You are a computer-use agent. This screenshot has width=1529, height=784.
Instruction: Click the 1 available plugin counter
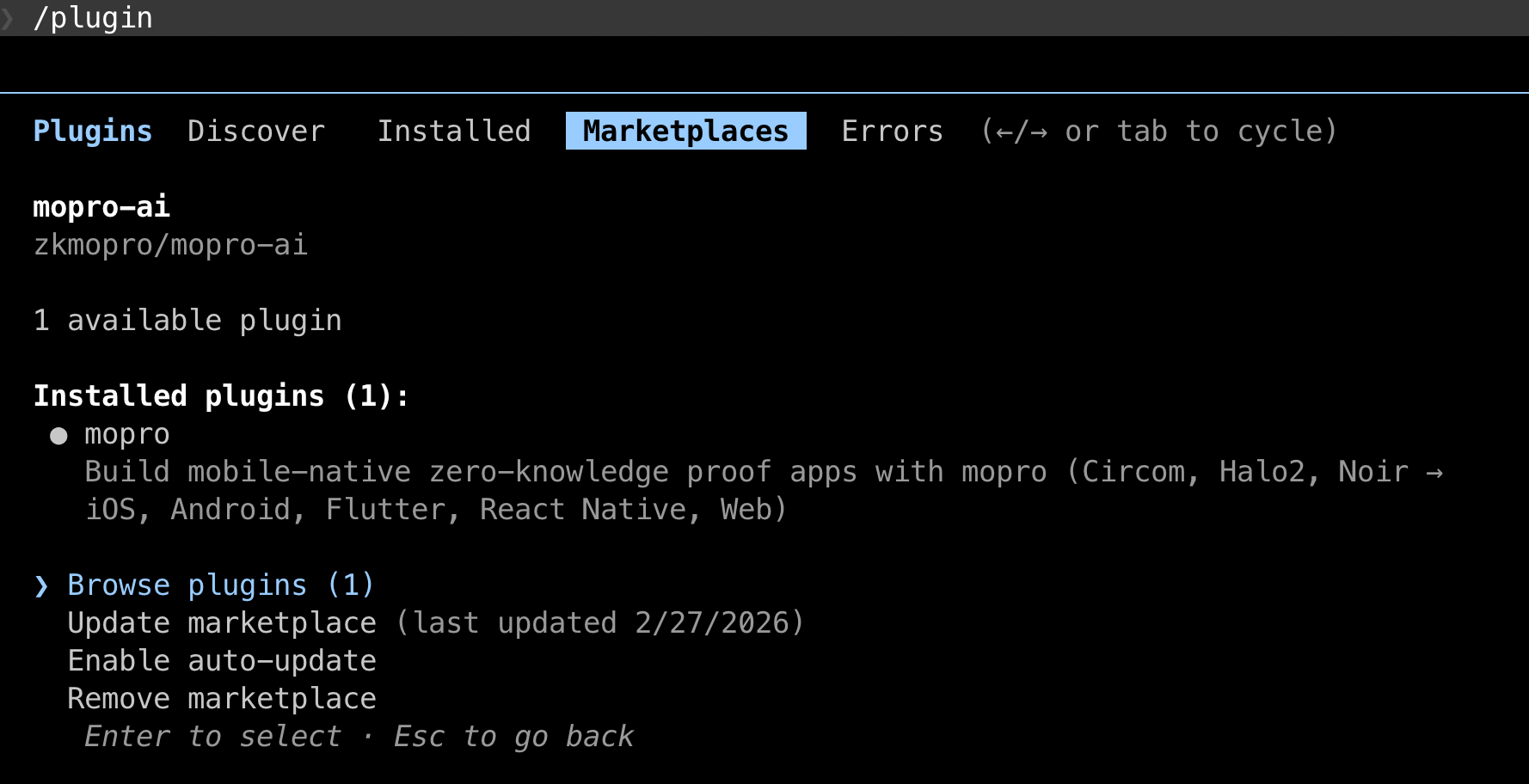187,320
